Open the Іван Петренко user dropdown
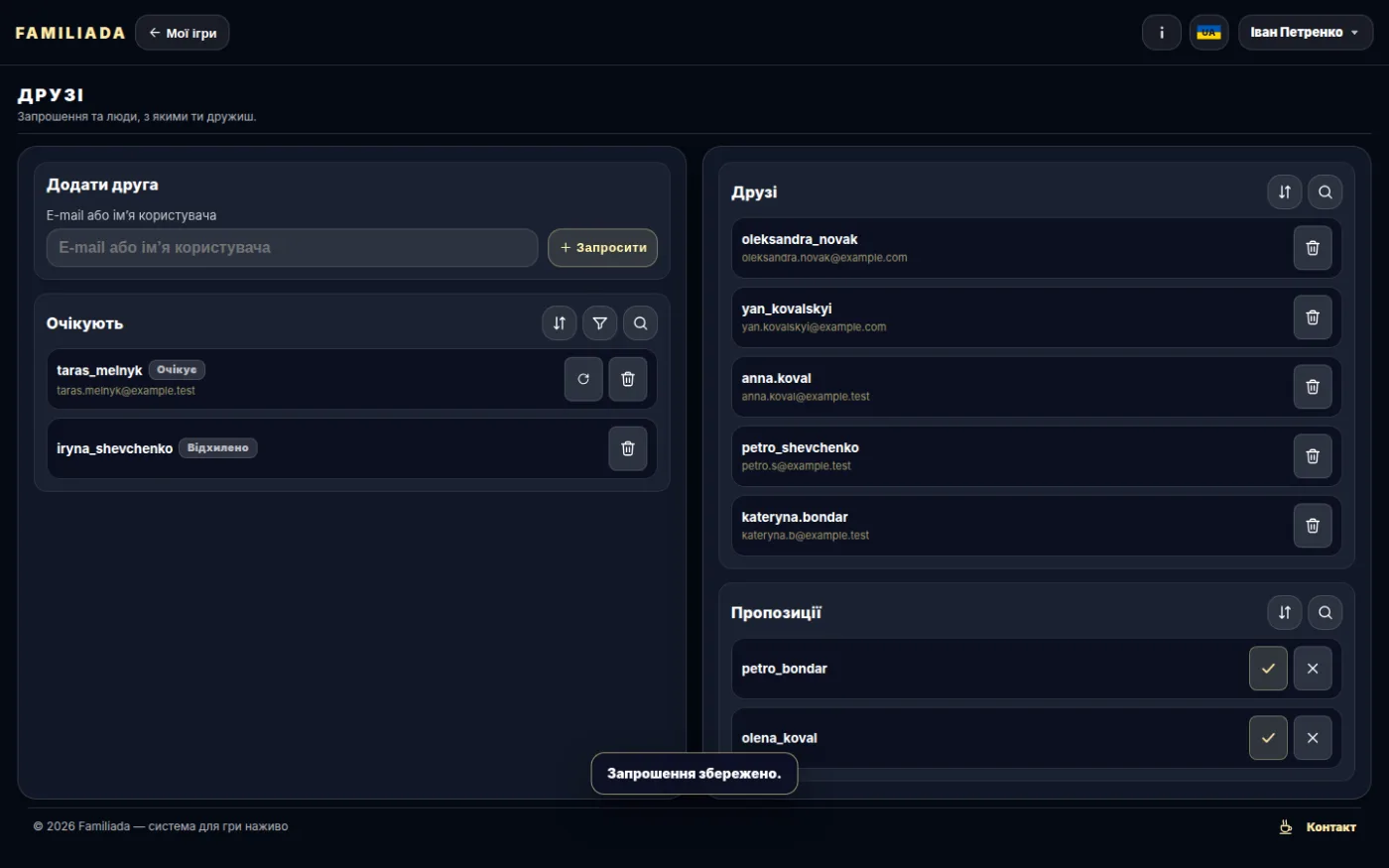Viewport: 1389px width, 868px height. pos(1306,33)
